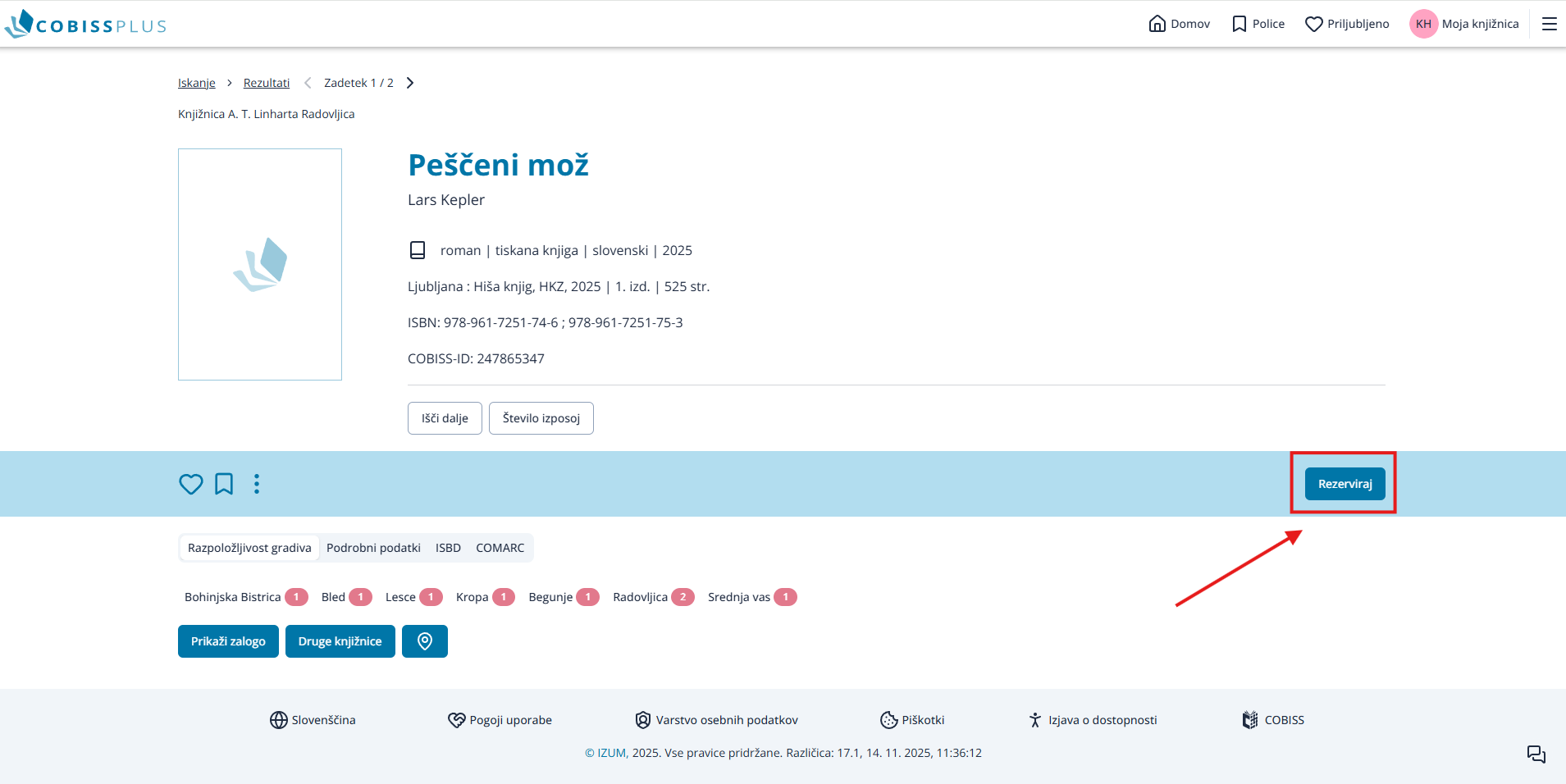Click the book cover placeholder thumbnail
The width and height of the screenshot is (1566, 784).
260,264
